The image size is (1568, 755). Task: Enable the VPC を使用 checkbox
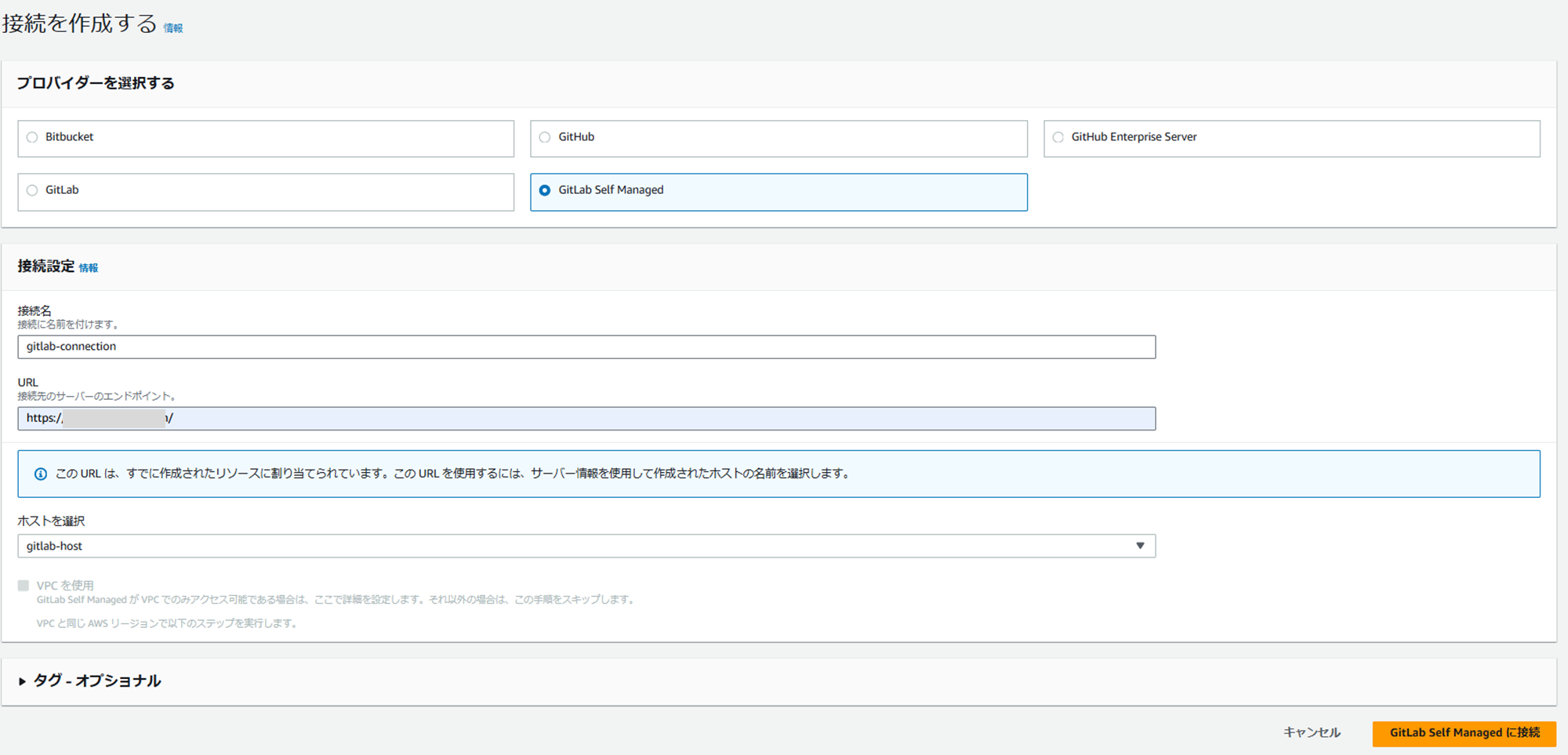pyautogui.click(x=22, y=584)
